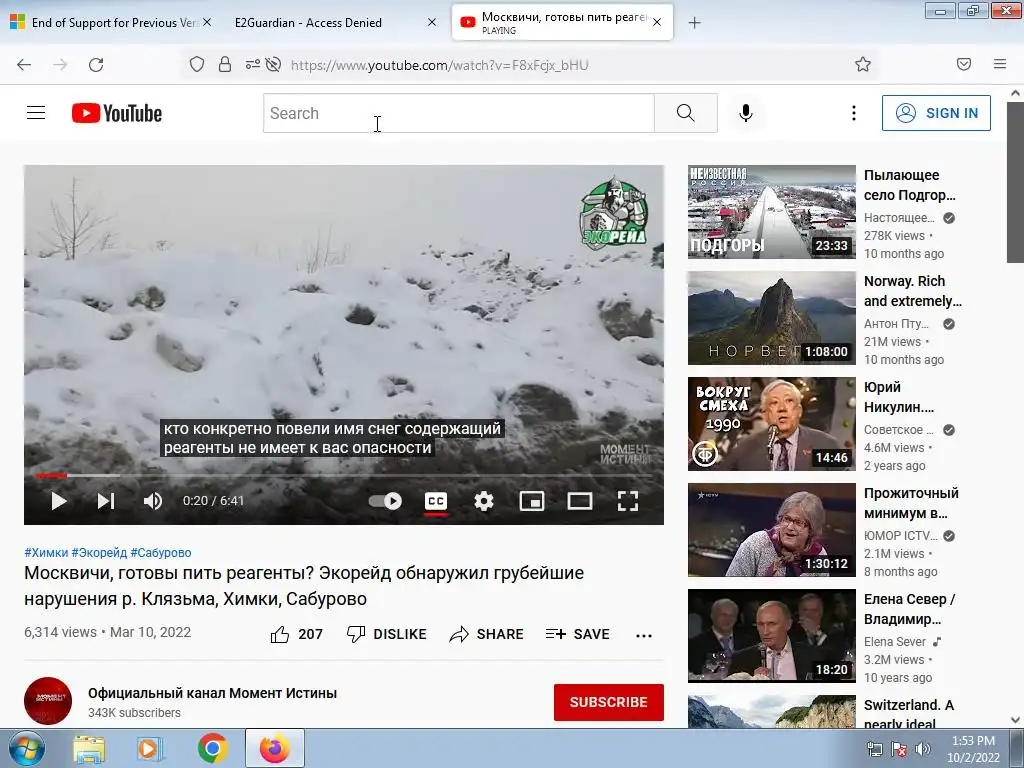The height and width of the screenshot is (768, 1024).
Task: Skip to next video
Action: click(x=106, y=501)
